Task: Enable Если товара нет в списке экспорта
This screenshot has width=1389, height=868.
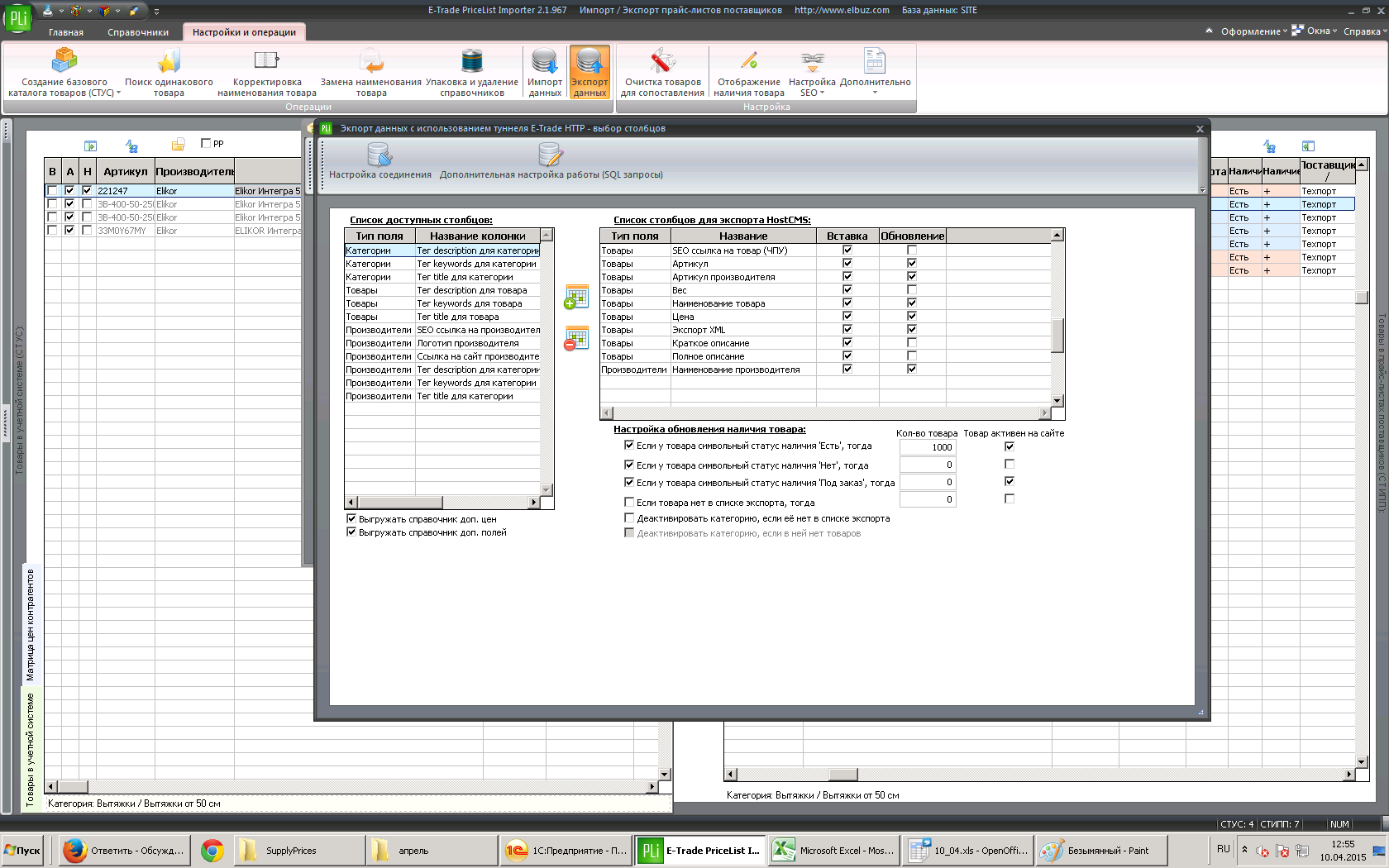Action: point(629,502)
